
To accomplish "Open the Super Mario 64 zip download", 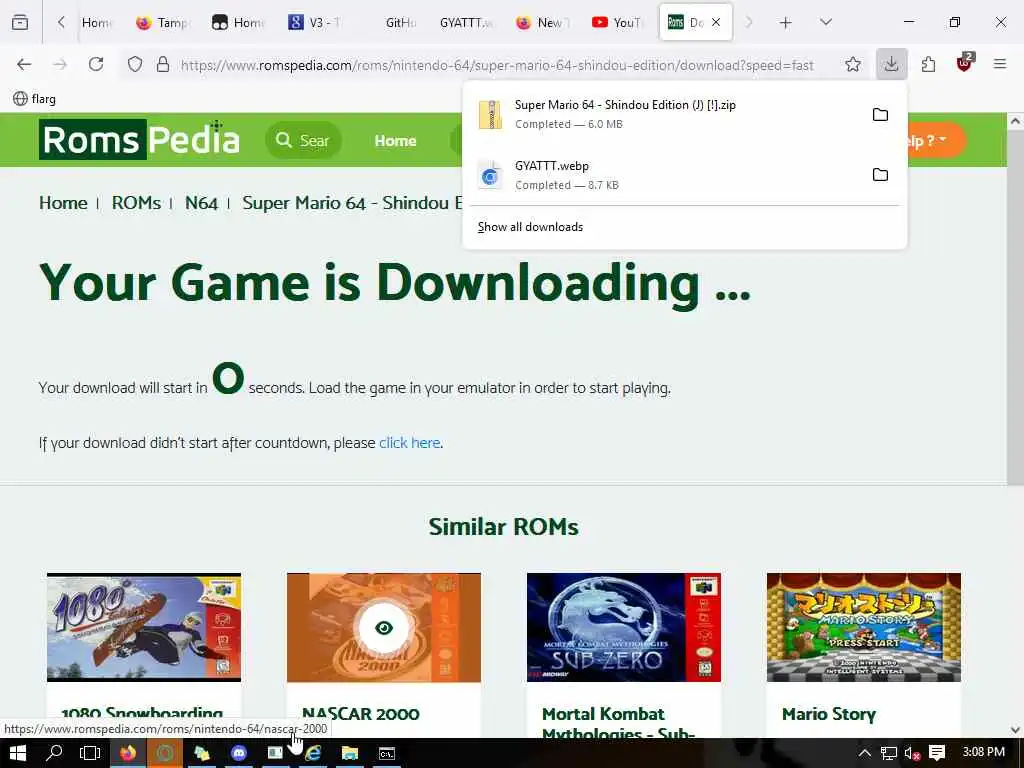I will [x=665, y=114].
